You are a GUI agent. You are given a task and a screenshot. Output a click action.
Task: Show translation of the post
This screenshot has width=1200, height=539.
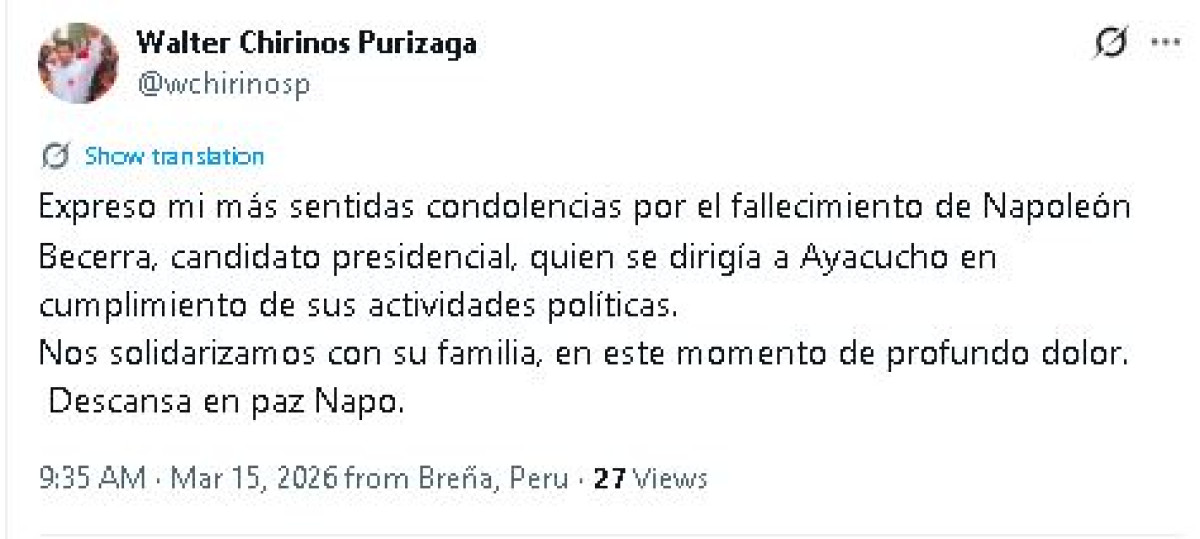coord(174,156)
